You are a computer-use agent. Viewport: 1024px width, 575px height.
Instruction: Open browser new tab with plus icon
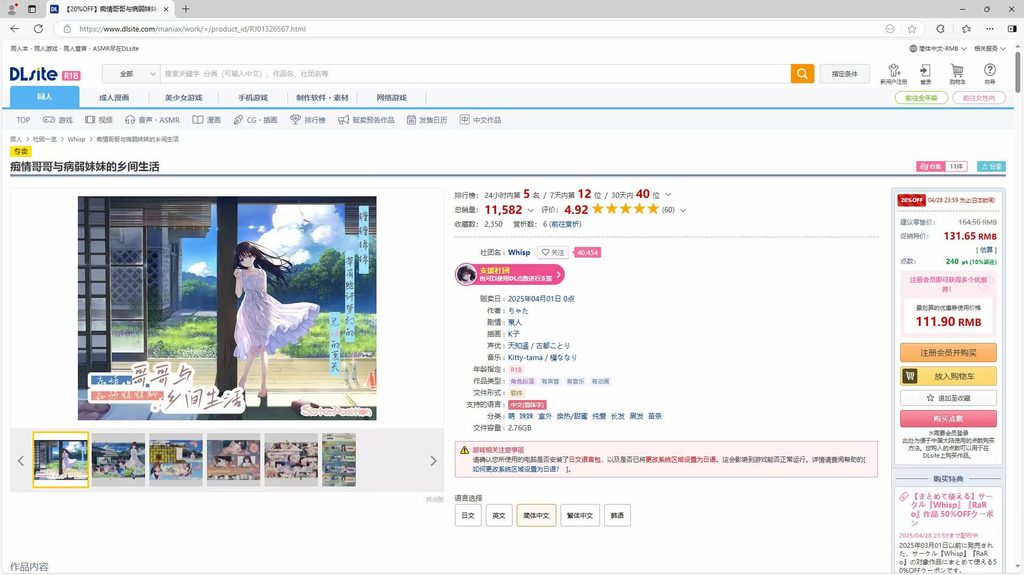click(x=185, y=9)
